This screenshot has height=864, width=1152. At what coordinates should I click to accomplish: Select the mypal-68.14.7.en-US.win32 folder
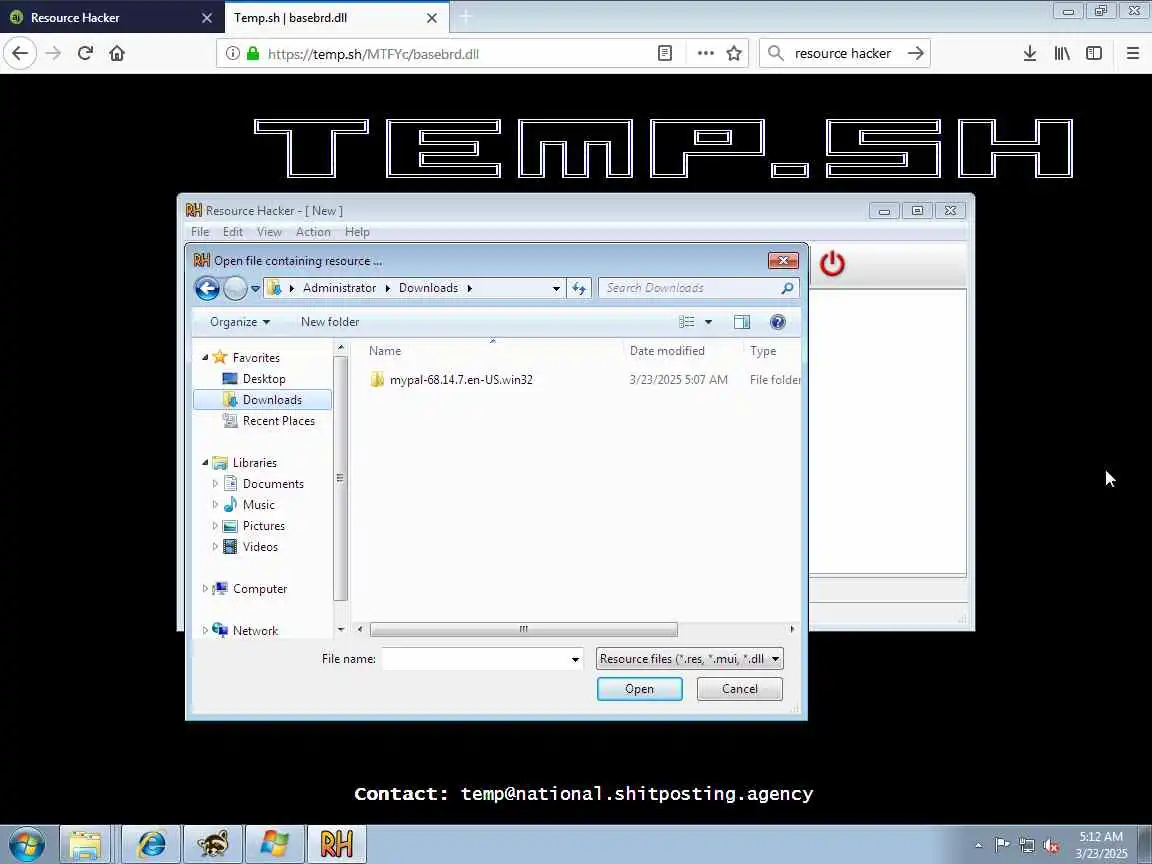(x=461, y=380)
